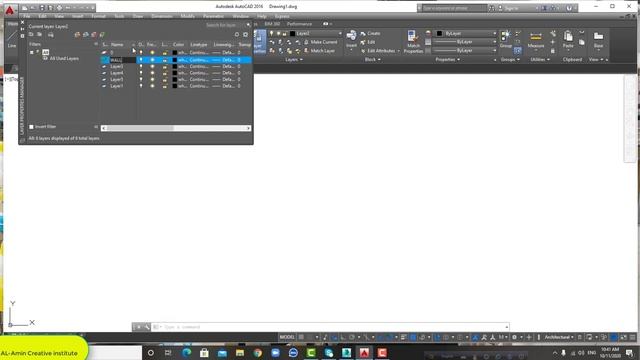Open Architectural units dropdown in status bar
Viewport: 640px width, 360px height.
pos(559,337)
